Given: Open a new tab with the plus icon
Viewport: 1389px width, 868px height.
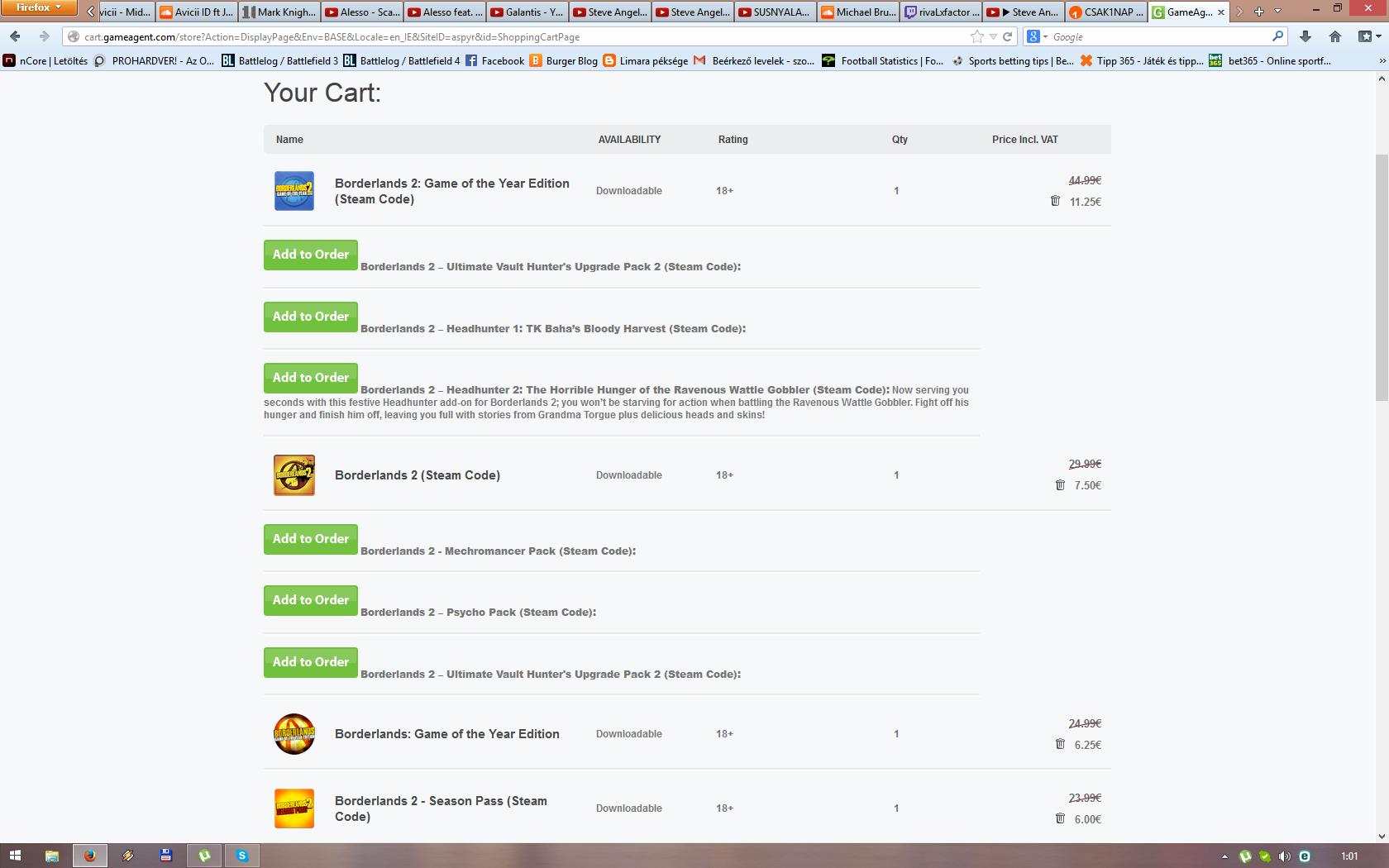Looking at the screenshot, I should 1258,12.
